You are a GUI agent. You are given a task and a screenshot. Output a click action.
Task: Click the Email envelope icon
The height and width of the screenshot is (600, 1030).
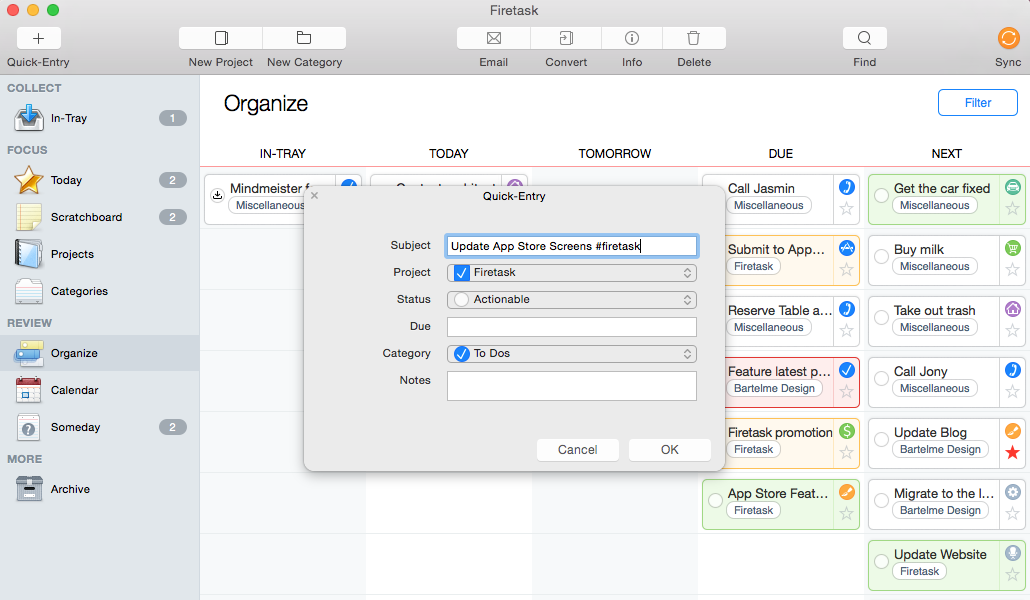coord(494,38)
